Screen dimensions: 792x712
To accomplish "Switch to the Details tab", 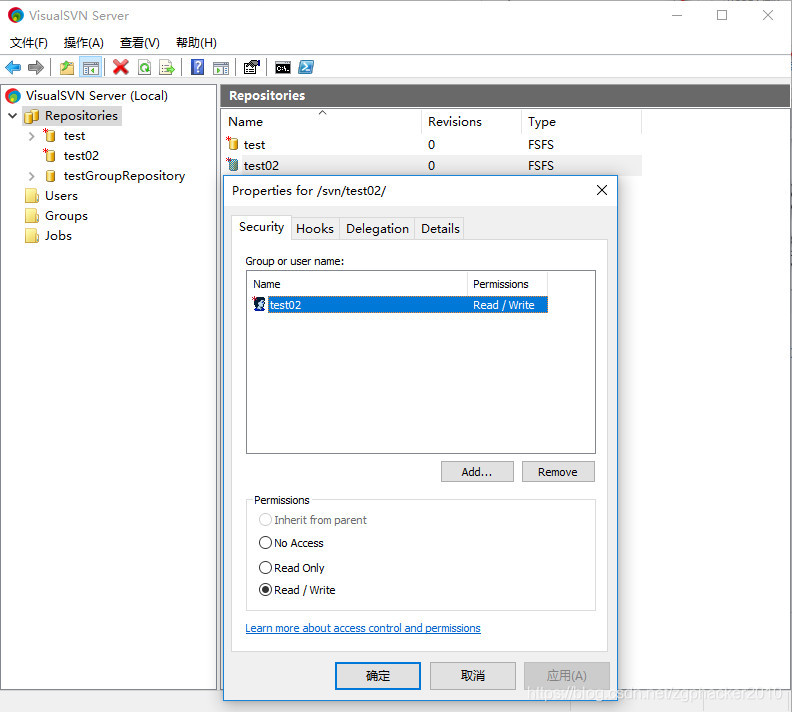I will (440, 229).
